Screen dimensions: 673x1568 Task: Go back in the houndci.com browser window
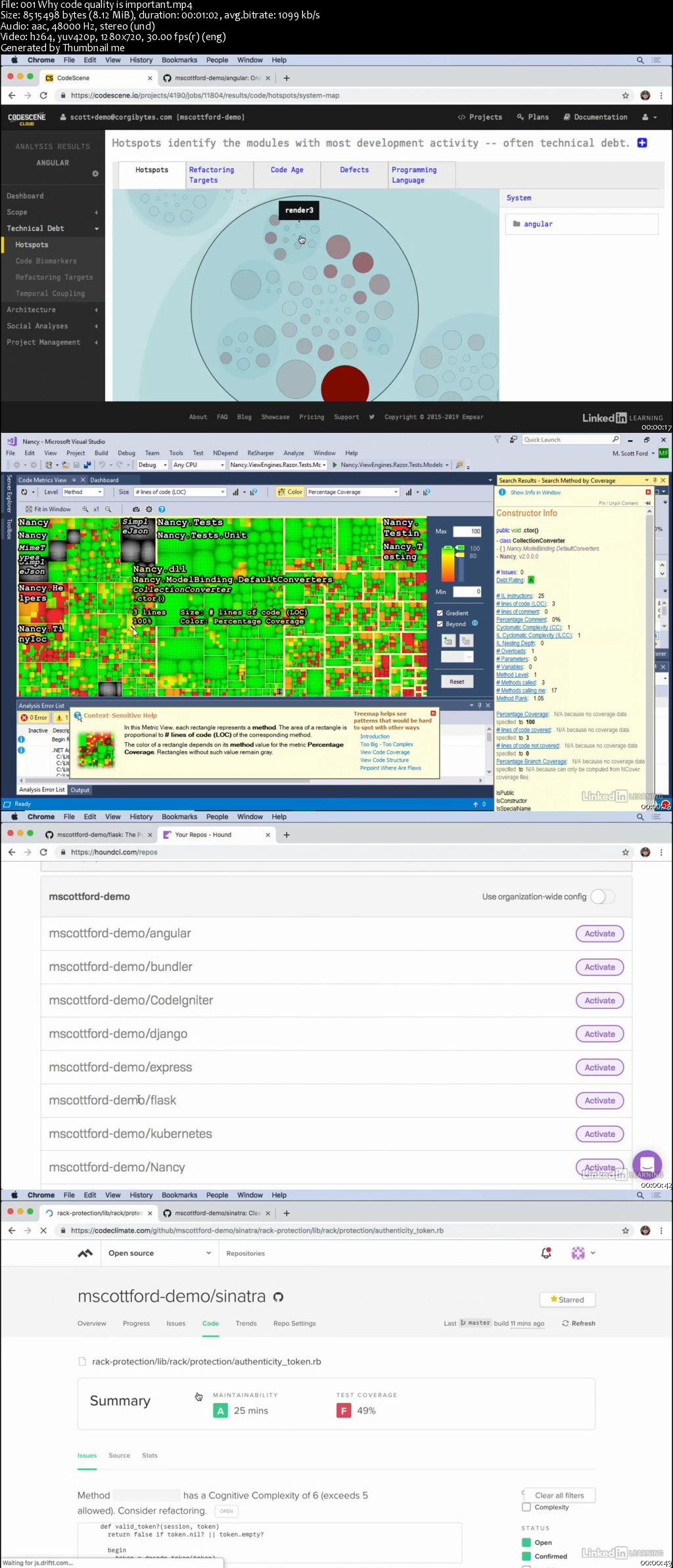12,852
